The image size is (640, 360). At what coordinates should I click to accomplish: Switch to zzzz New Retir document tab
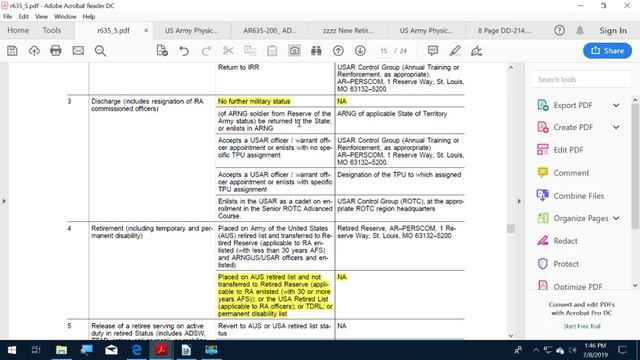348,31
